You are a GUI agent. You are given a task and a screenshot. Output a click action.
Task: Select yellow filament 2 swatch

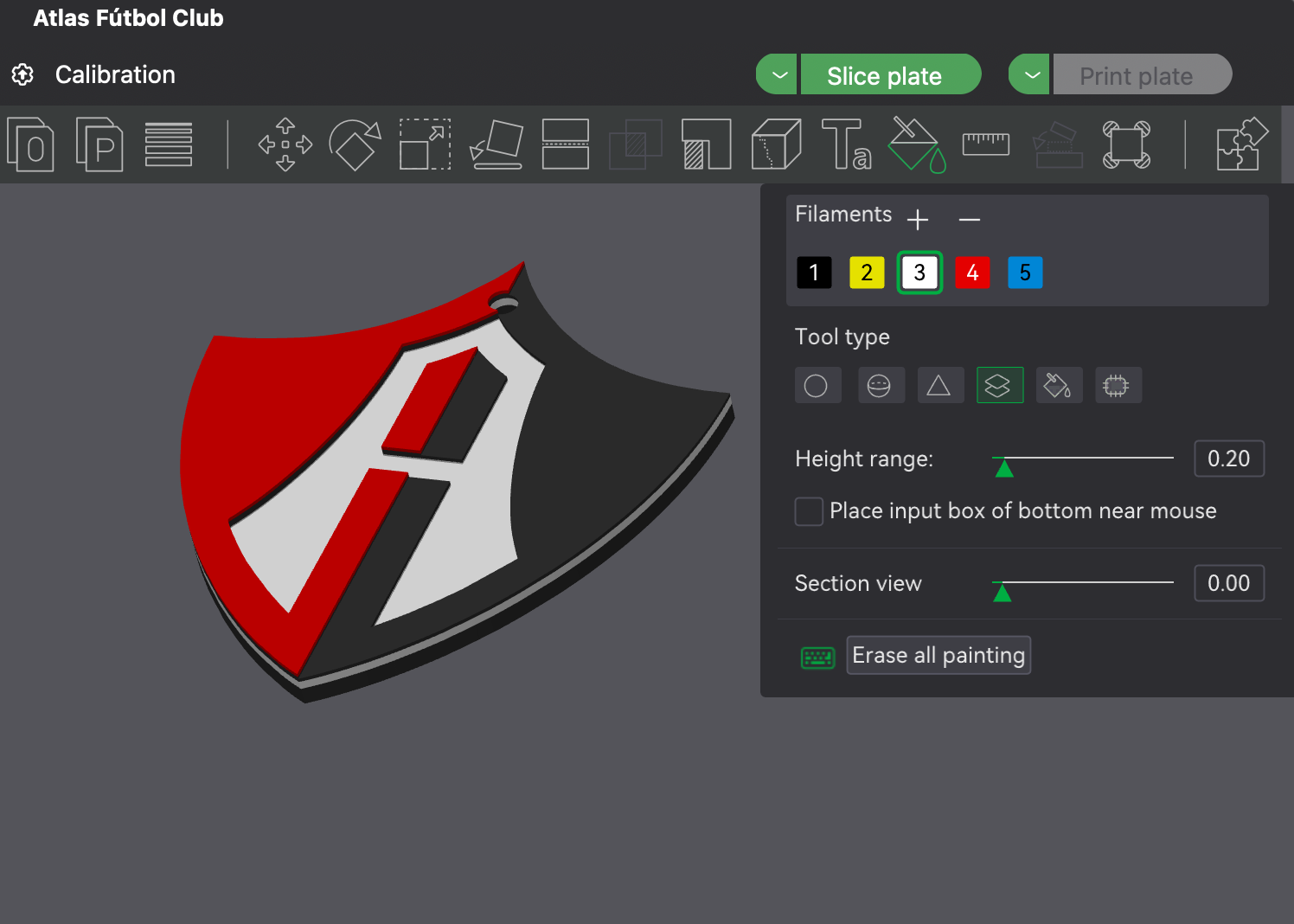pos(867,273)
